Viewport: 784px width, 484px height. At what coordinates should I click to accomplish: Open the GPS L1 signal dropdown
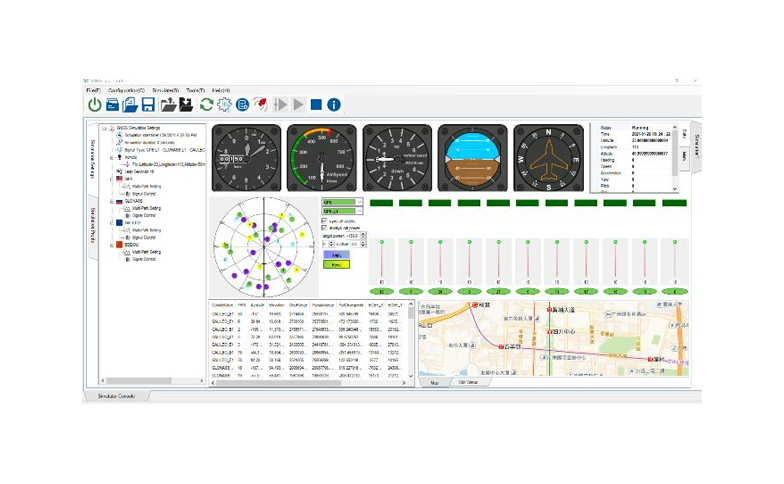point(338,211)
